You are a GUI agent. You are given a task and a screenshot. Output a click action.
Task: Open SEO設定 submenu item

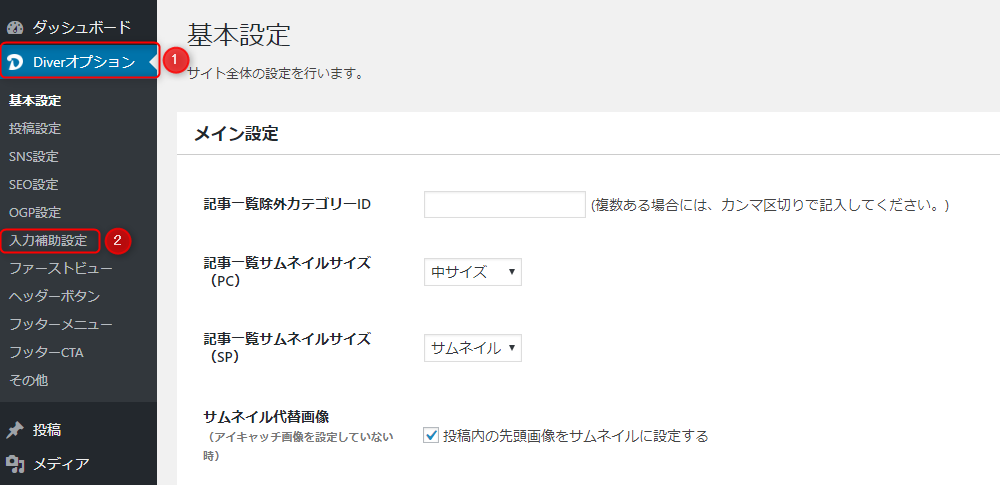click(x=34, y=185)
